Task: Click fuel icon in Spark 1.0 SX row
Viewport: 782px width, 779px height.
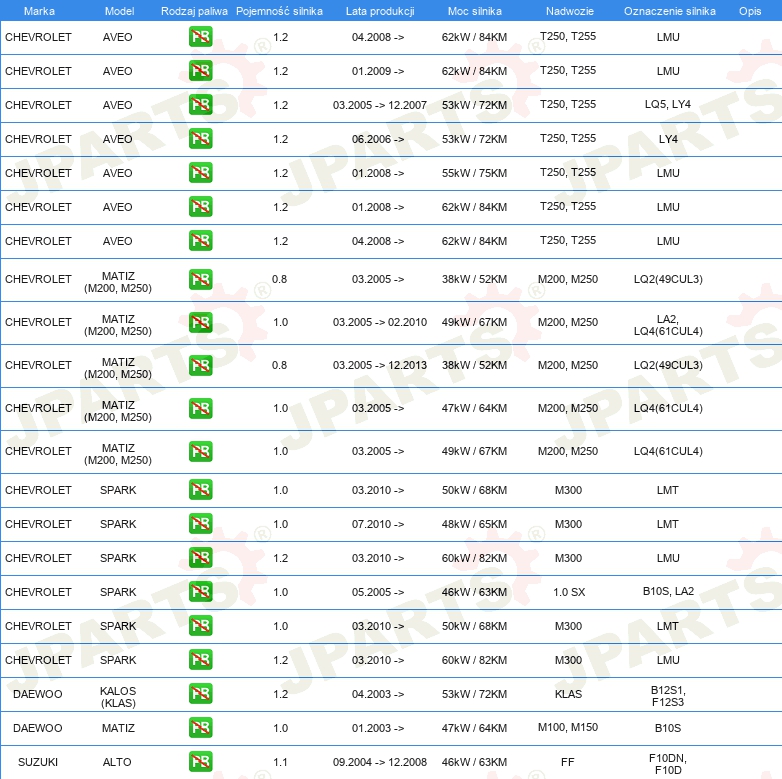Action: click(200, 592)
